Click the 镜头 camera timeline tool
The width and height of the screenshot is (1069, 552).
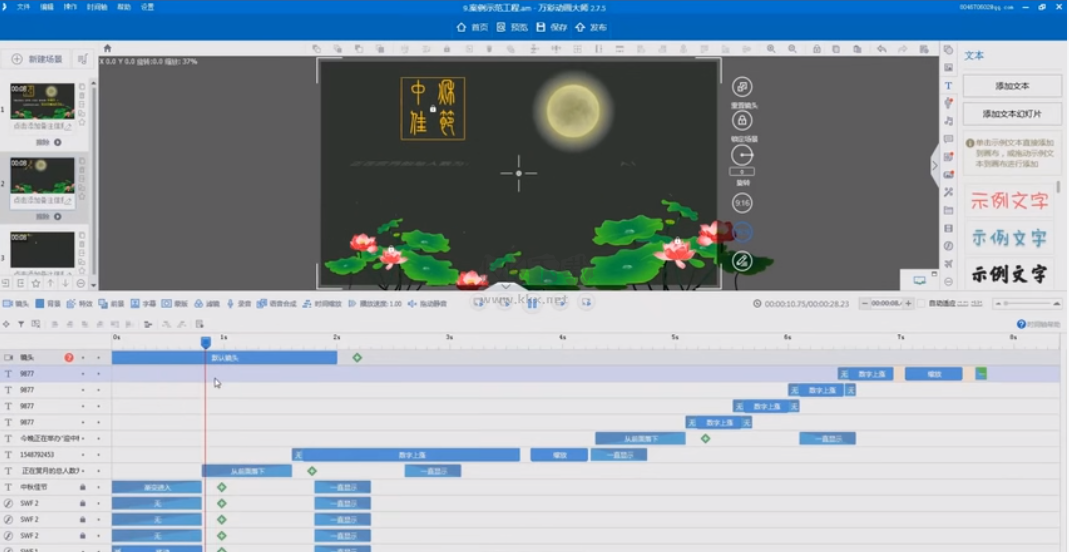pos(16,304)
